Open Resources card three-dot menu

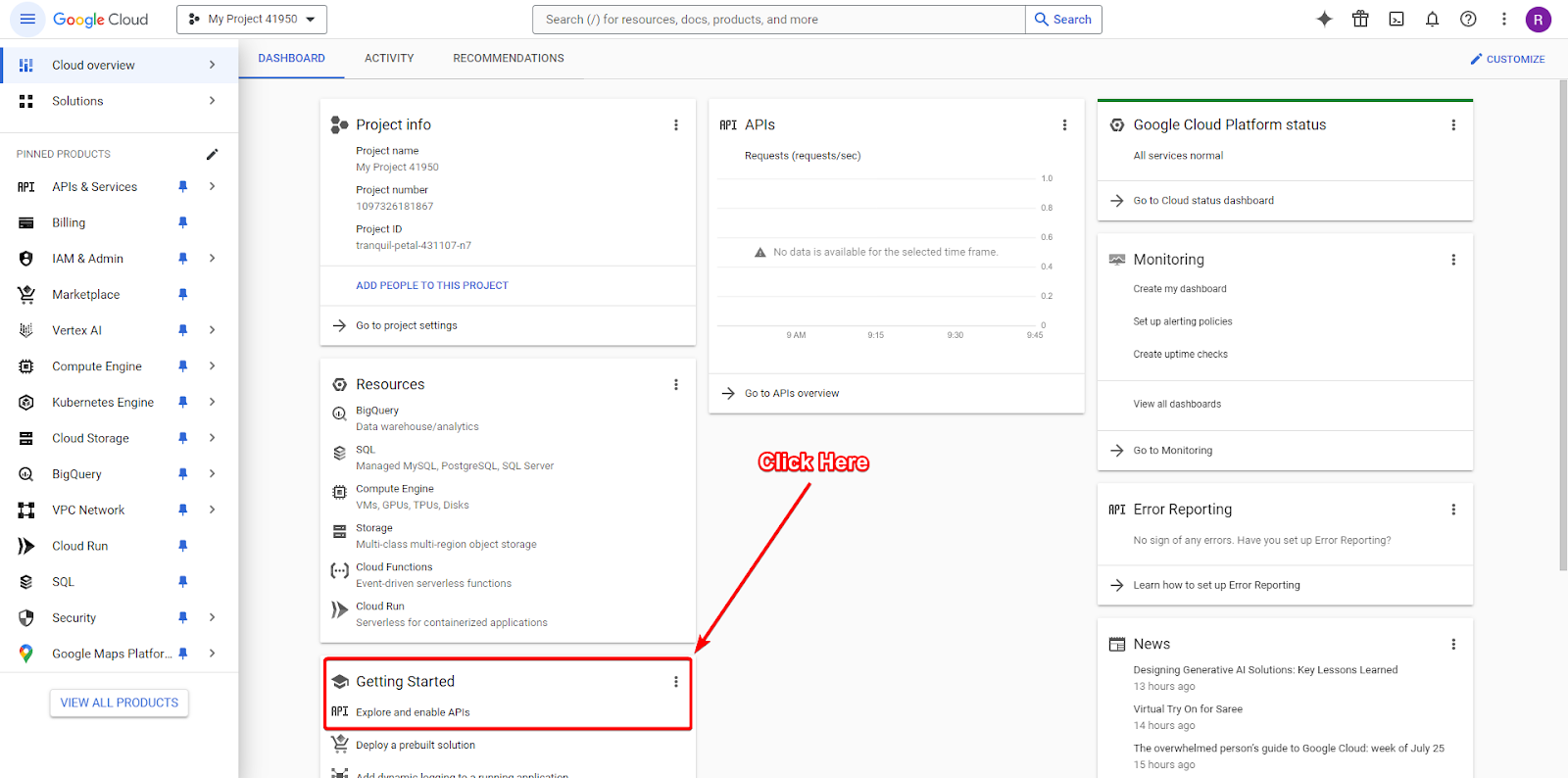point(675,385)
